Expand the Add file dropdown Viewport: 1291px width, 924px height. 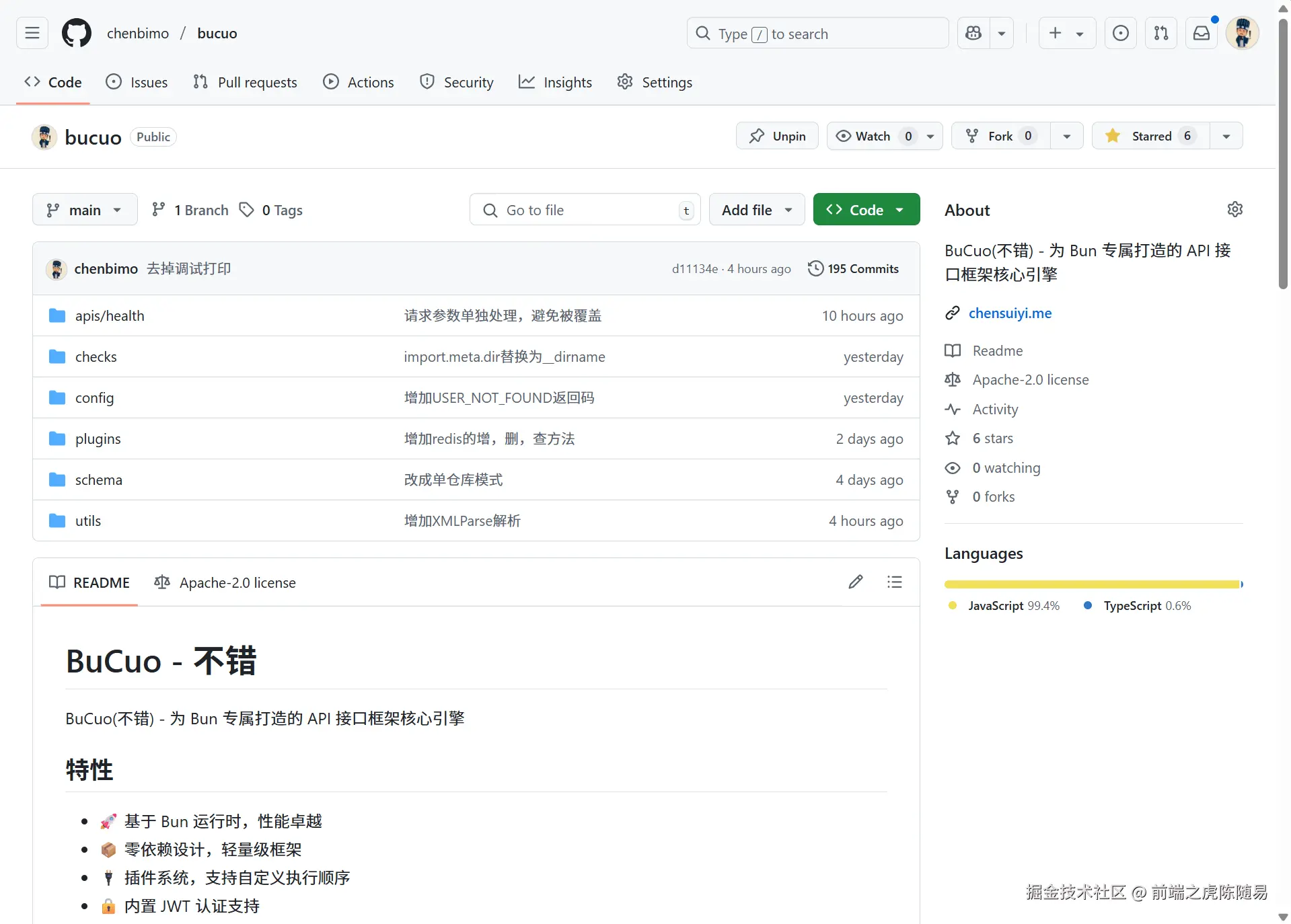[x=757, y=210]
